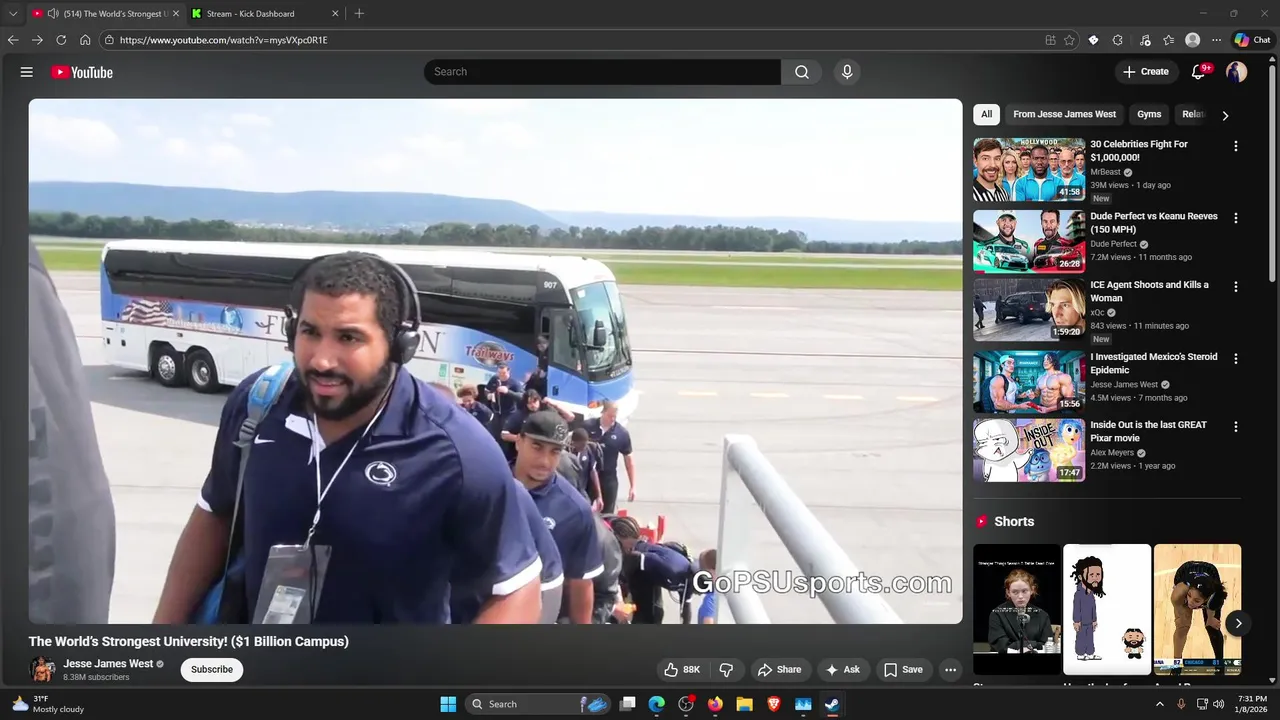
Task: Open I Investigated Mexico's Steroid Epidemic title
Action: click(1154, 363)
